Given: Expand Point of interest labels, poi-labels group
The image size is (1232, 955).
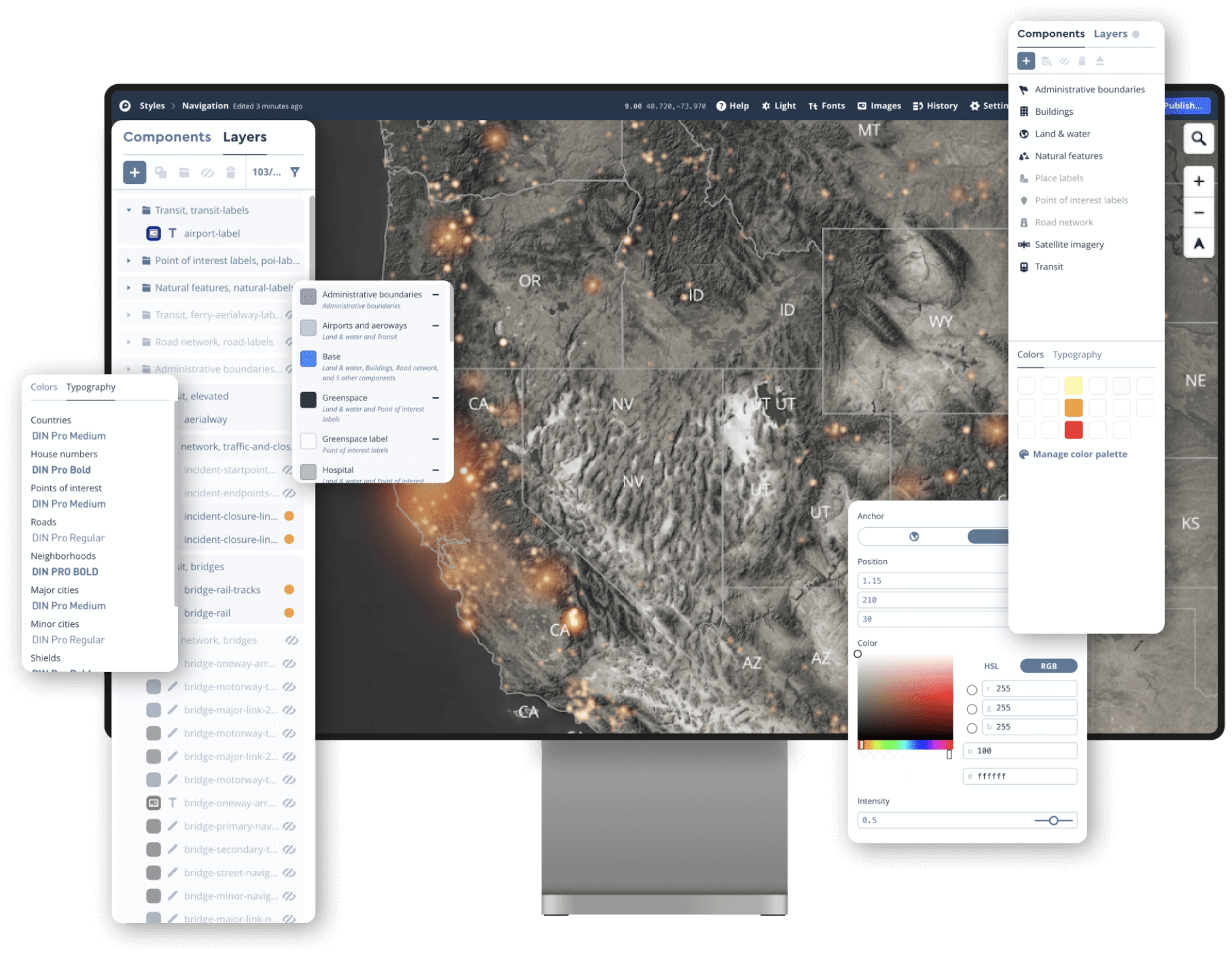Looking at the screenshot, I should click(129, 260).
